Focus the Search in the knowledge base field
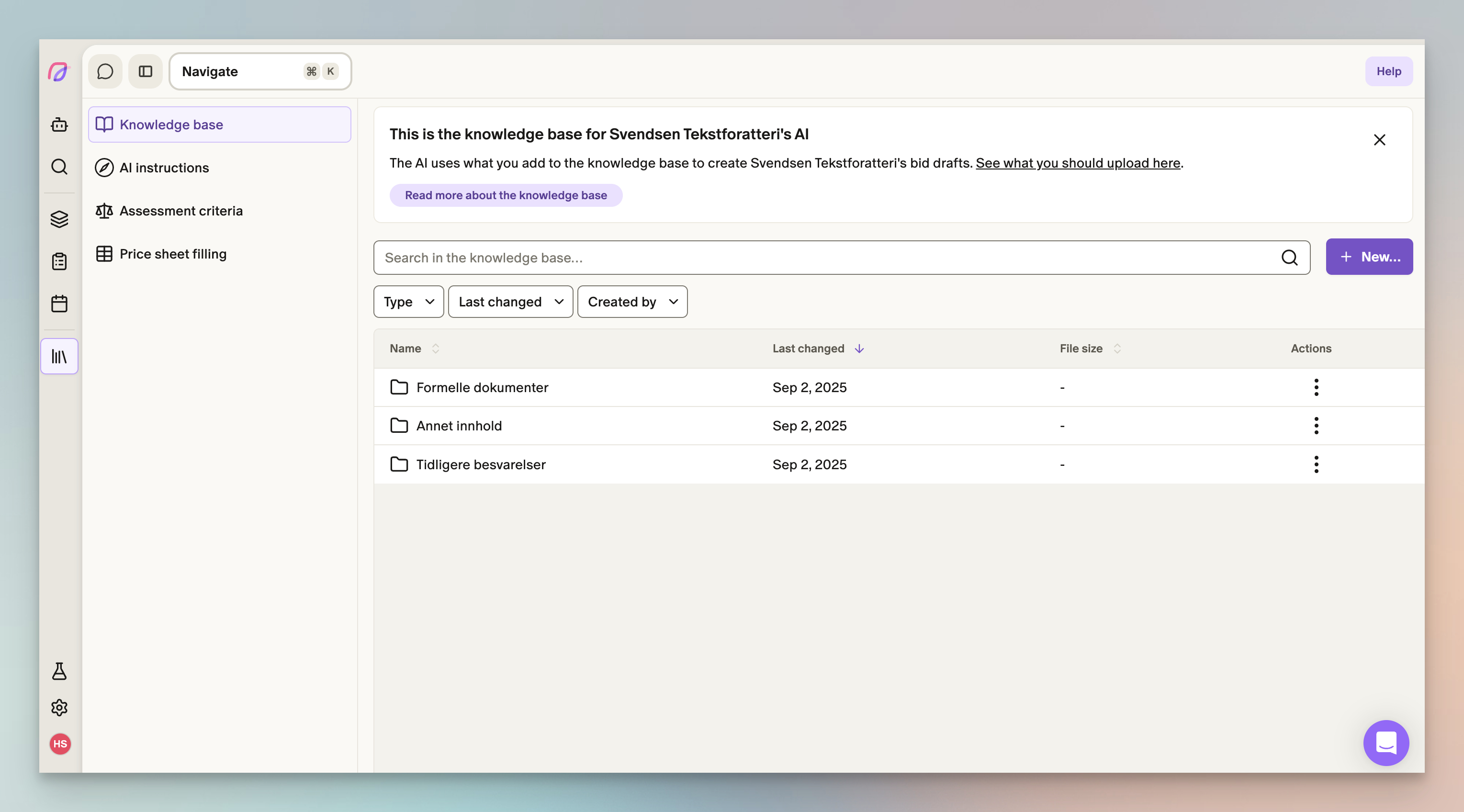The width and height of the screenshot is (1464, 812). (842, 258)
